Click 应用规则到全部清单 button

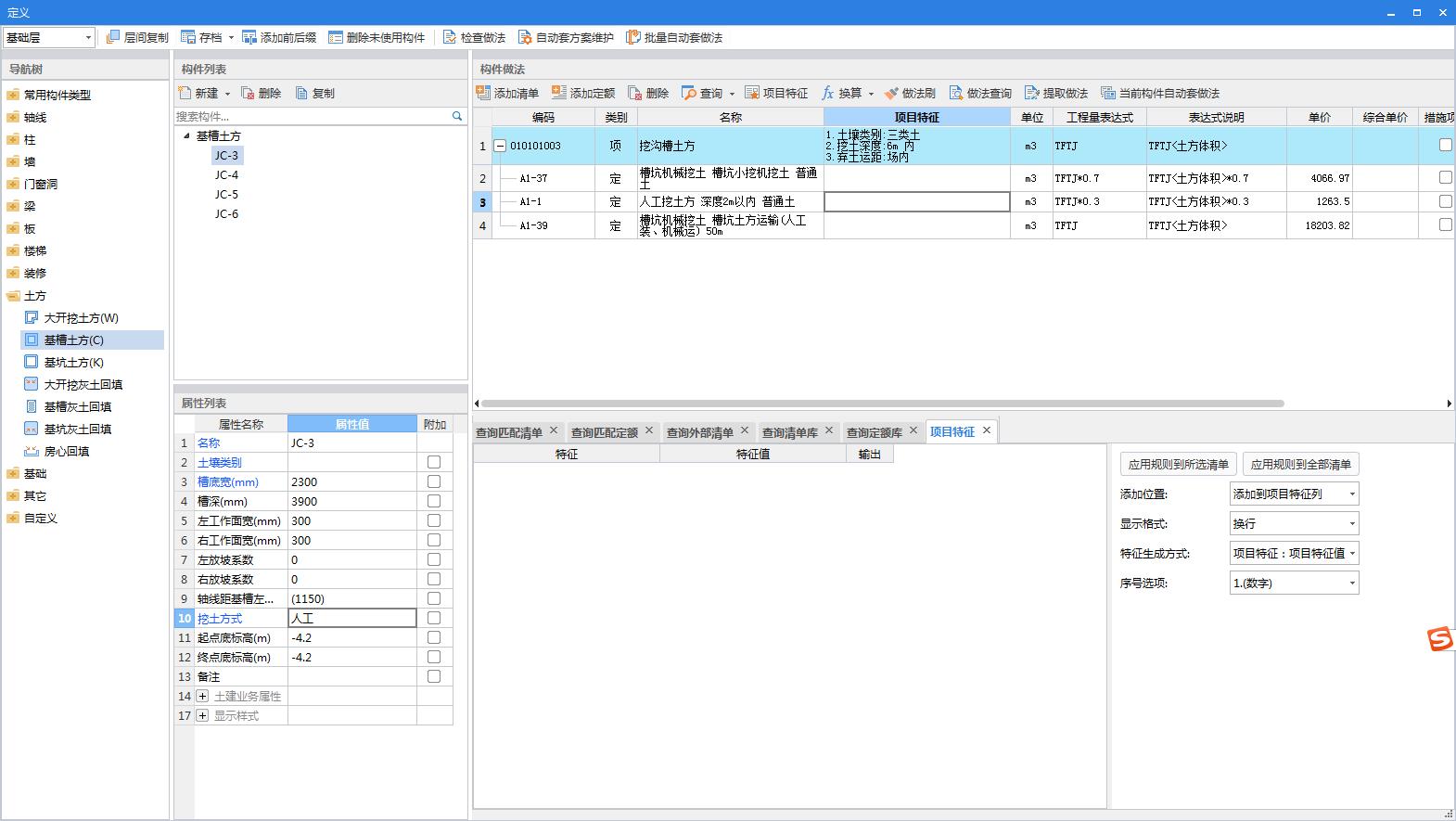click(1300, 464)
